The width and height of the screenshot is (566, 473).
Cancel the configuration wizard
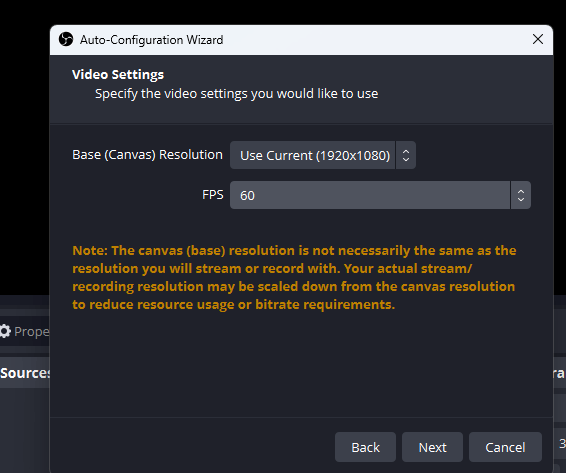coord(505,447)
